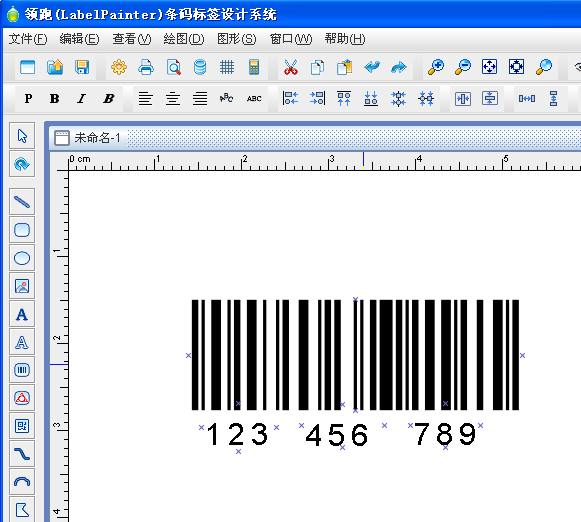Click the wavy ABC text icon
This screenshot has height=522, width=581.
[226, 99]
